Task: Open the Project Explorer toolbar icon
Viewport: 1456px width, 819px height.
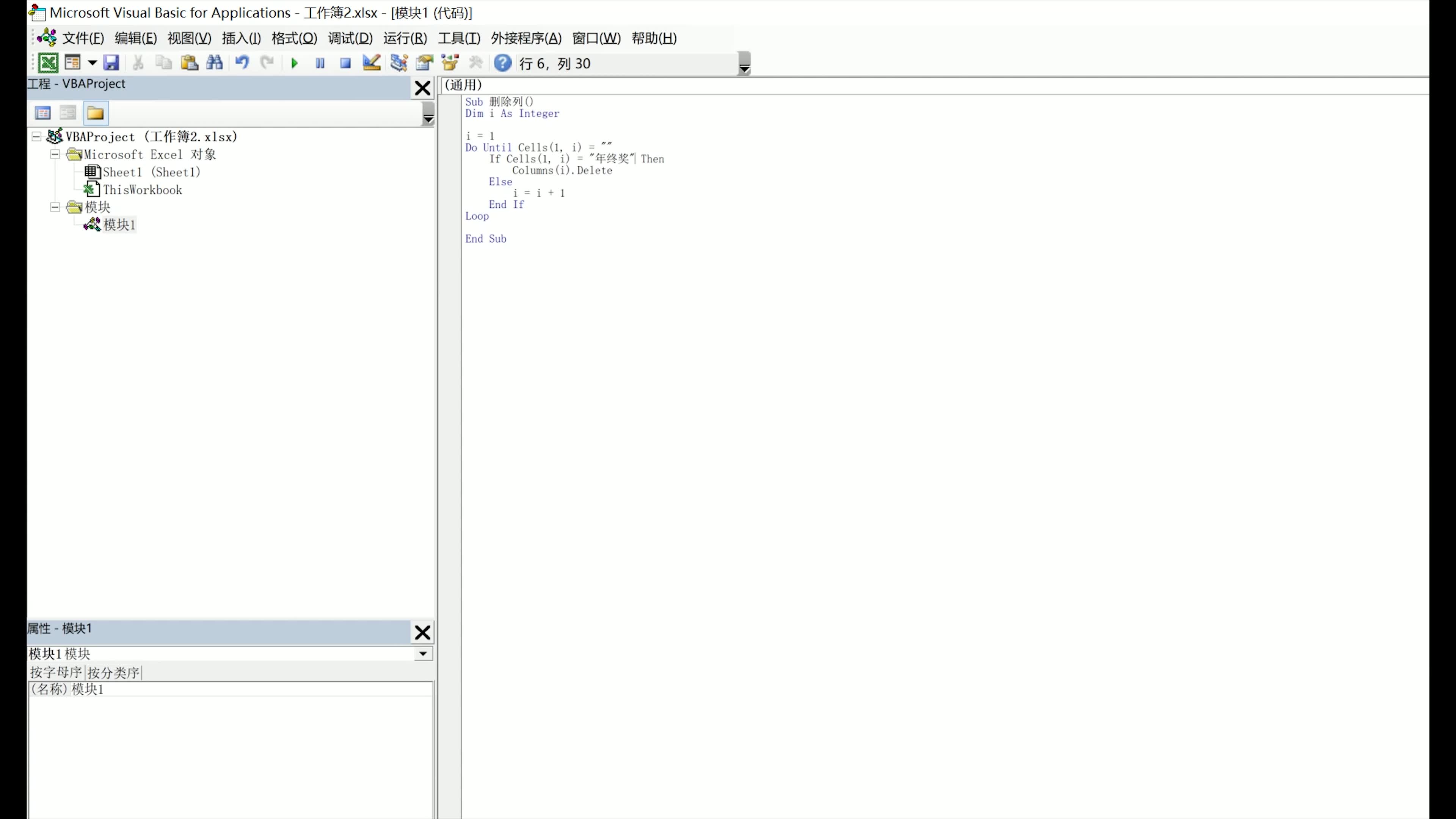Action: 399,63
